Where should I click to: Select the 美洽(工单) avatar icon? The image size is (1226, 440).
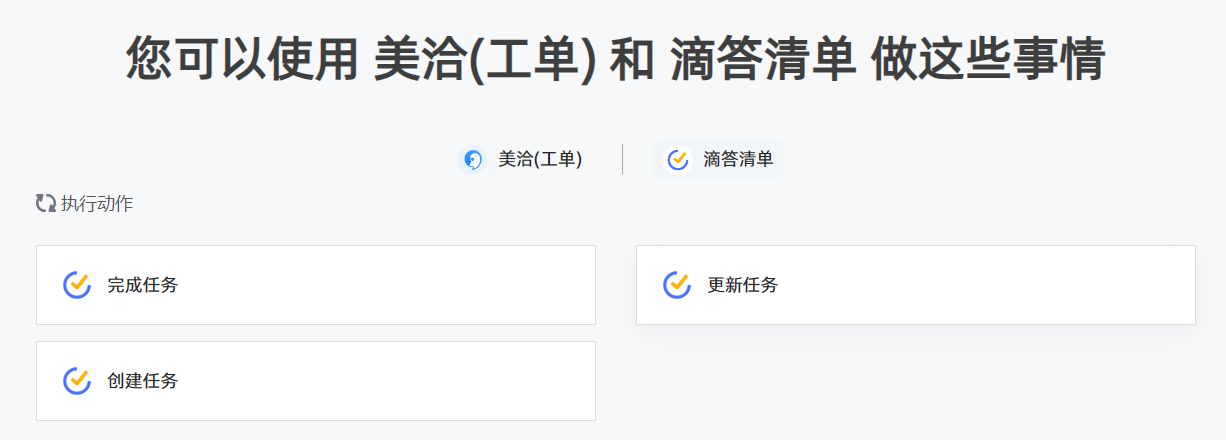[472, 159]
